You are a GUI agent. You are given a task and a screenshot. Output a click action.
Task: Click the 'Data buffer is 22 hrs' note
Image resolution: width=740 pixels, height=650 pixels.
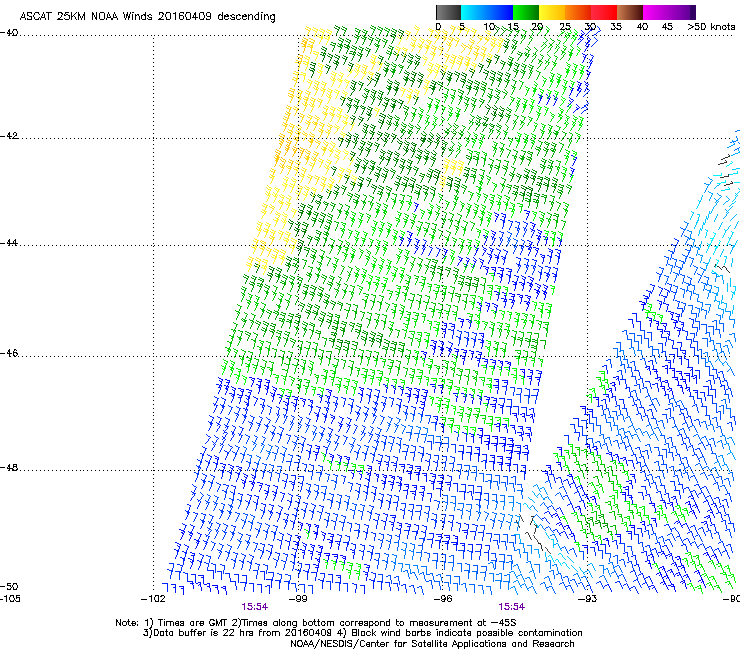(237, 633)
